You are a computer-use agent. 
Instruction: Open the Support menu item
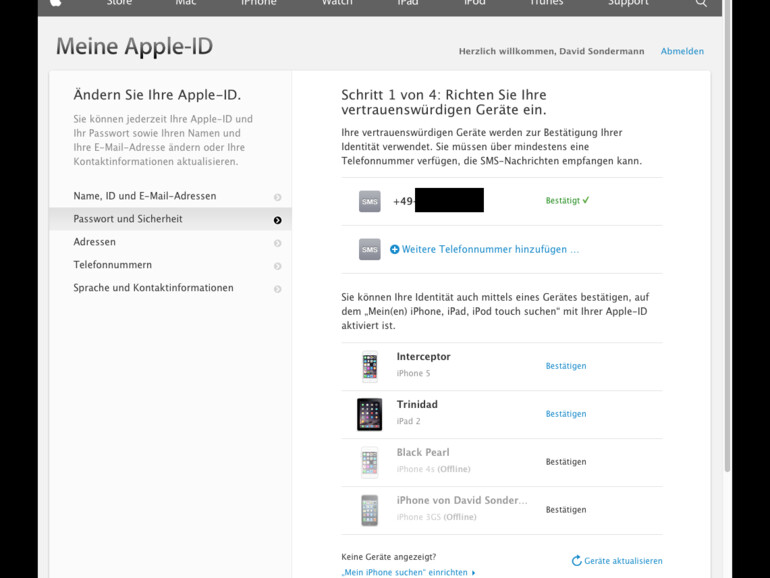(x=628, y=2)
